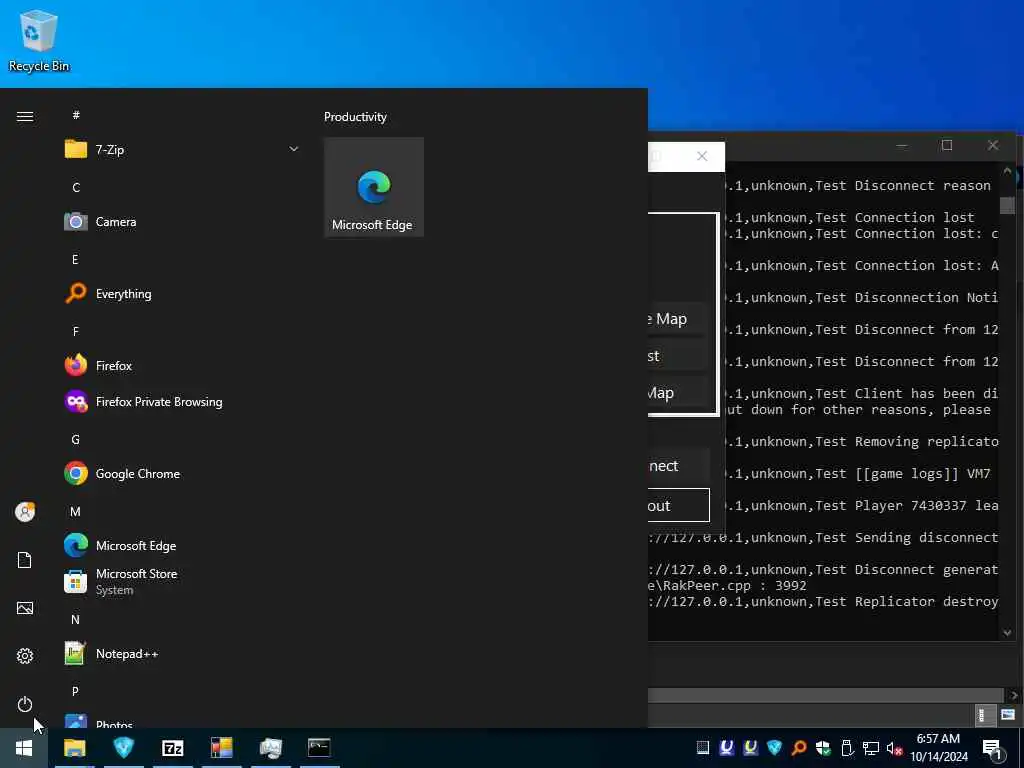Open Firefox Private Browsing

click(x=182, y=402)
